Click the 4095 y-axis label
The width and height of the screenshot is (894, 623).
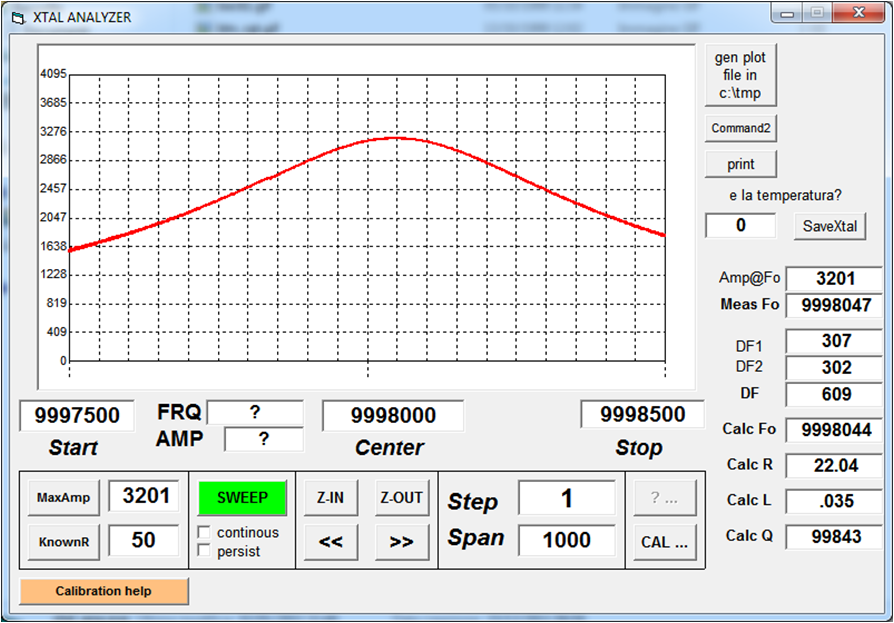(x=53, y=74)
